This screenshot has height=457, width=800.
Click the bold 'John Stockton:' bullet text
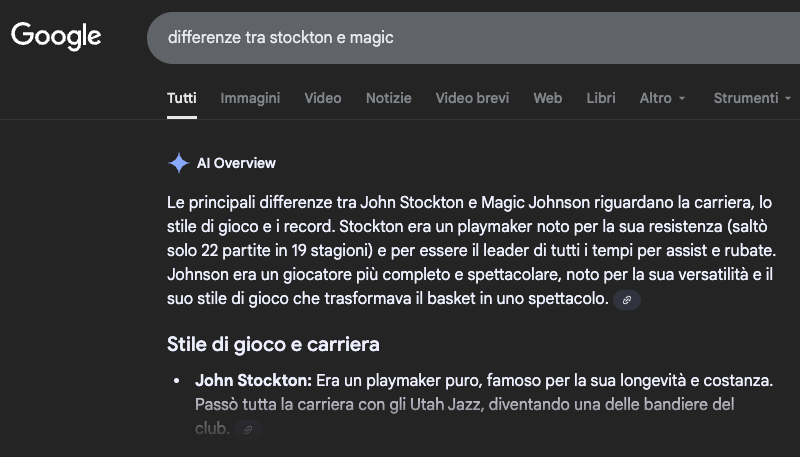click(253, 380)
